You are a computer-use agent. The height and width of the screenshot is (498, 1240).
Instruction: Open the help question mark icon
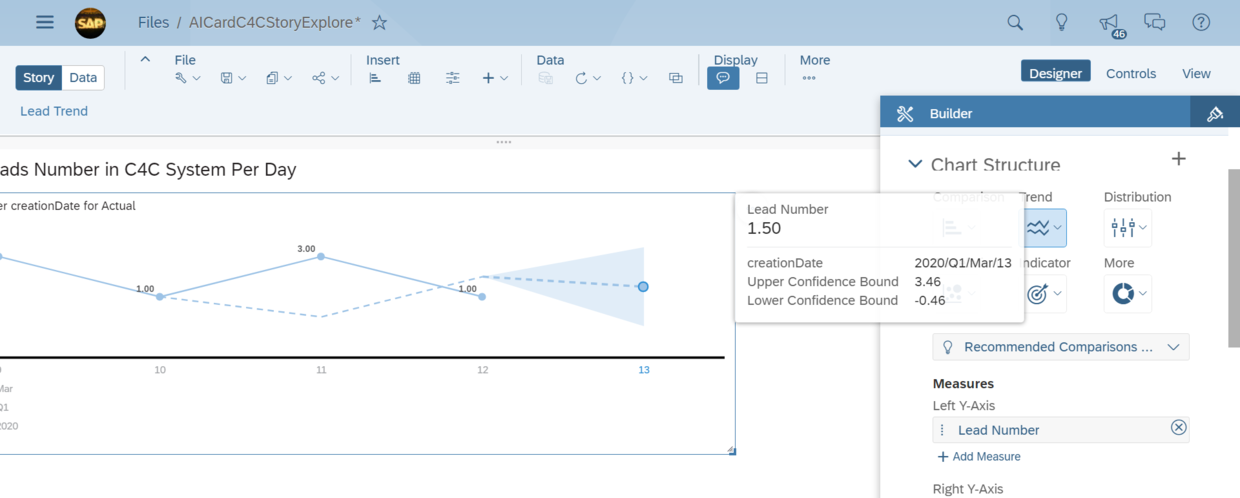(1201, 22)
